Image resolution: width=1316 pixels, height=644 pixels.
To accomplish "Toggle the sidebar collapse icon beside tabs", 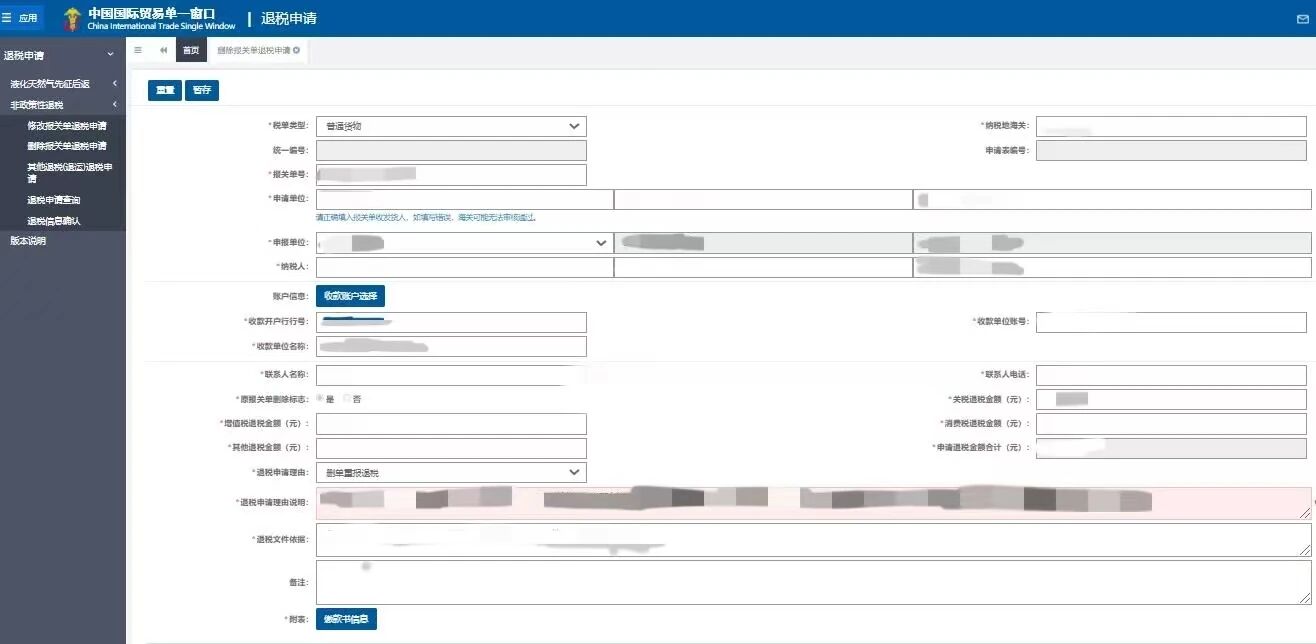I will (x=138, y=50).
